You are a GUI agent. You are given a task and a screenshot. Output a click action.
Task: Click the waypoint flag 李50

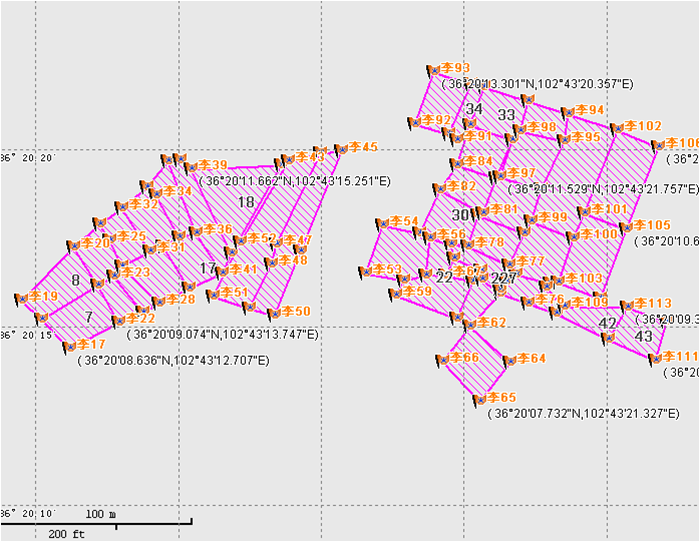click(x=275, y=313)
